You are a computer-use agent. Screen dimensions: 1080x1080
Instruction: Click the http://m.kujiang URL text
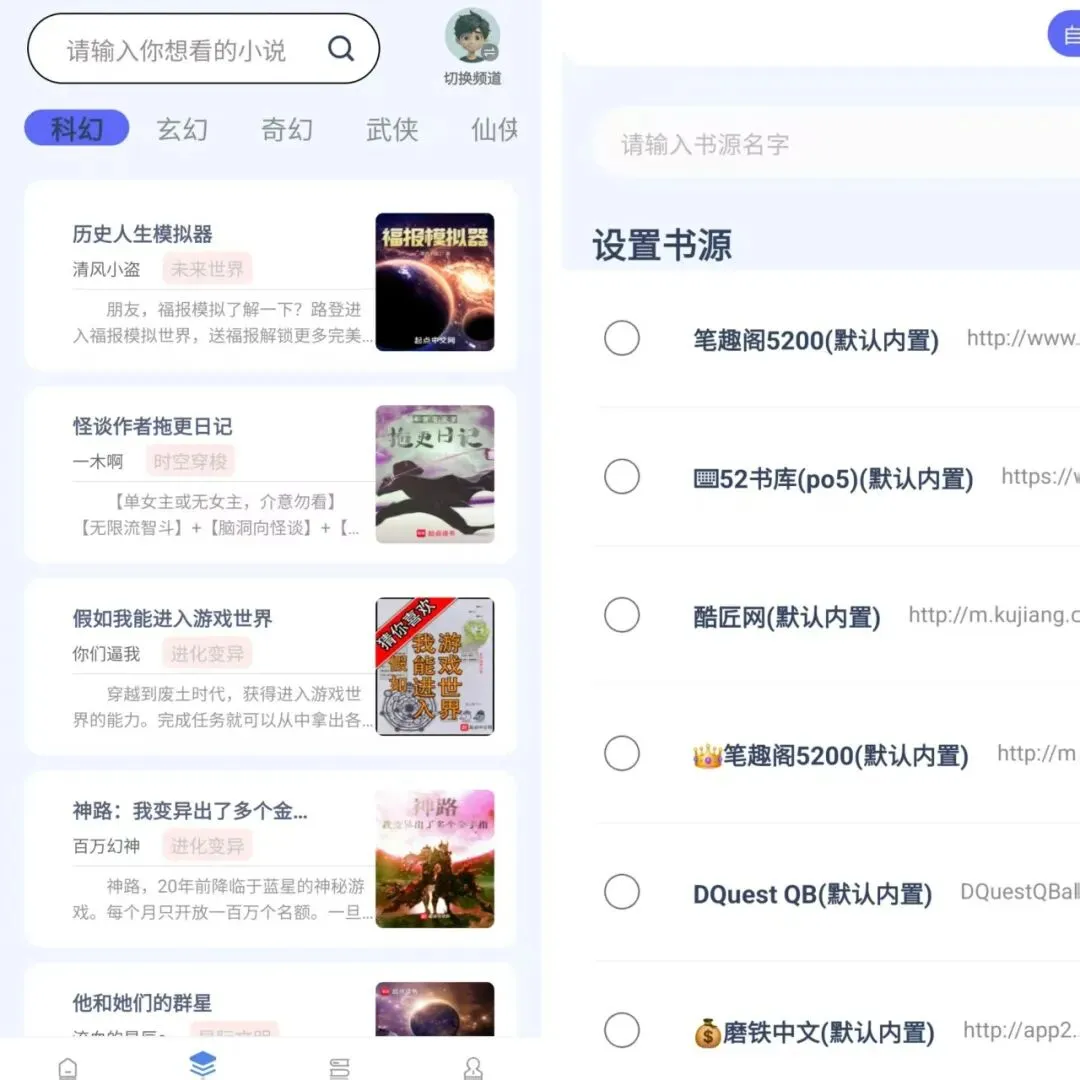(x=994, y=614)
